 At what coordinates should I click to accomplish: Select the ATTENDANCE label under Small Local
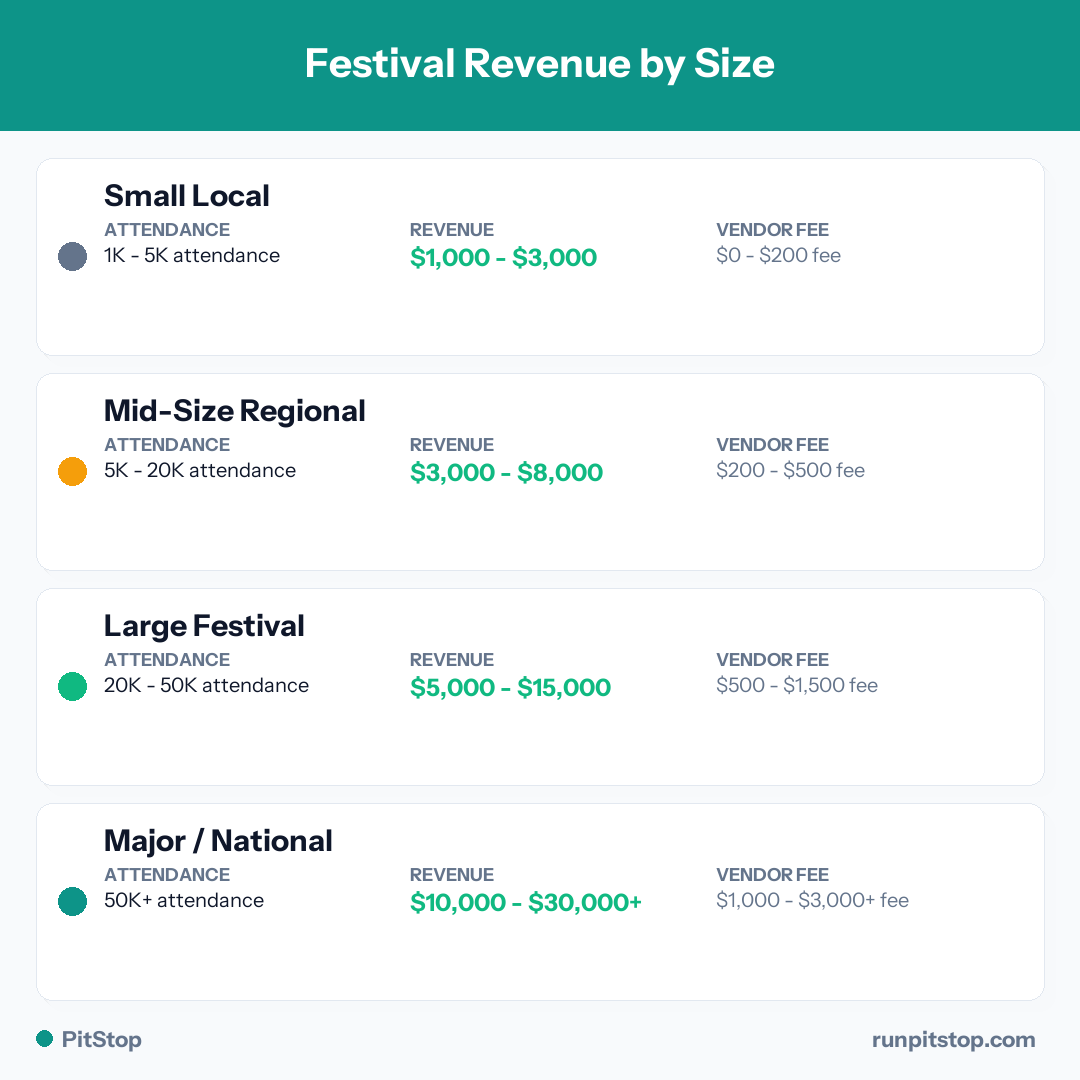[x=167, y=229]
